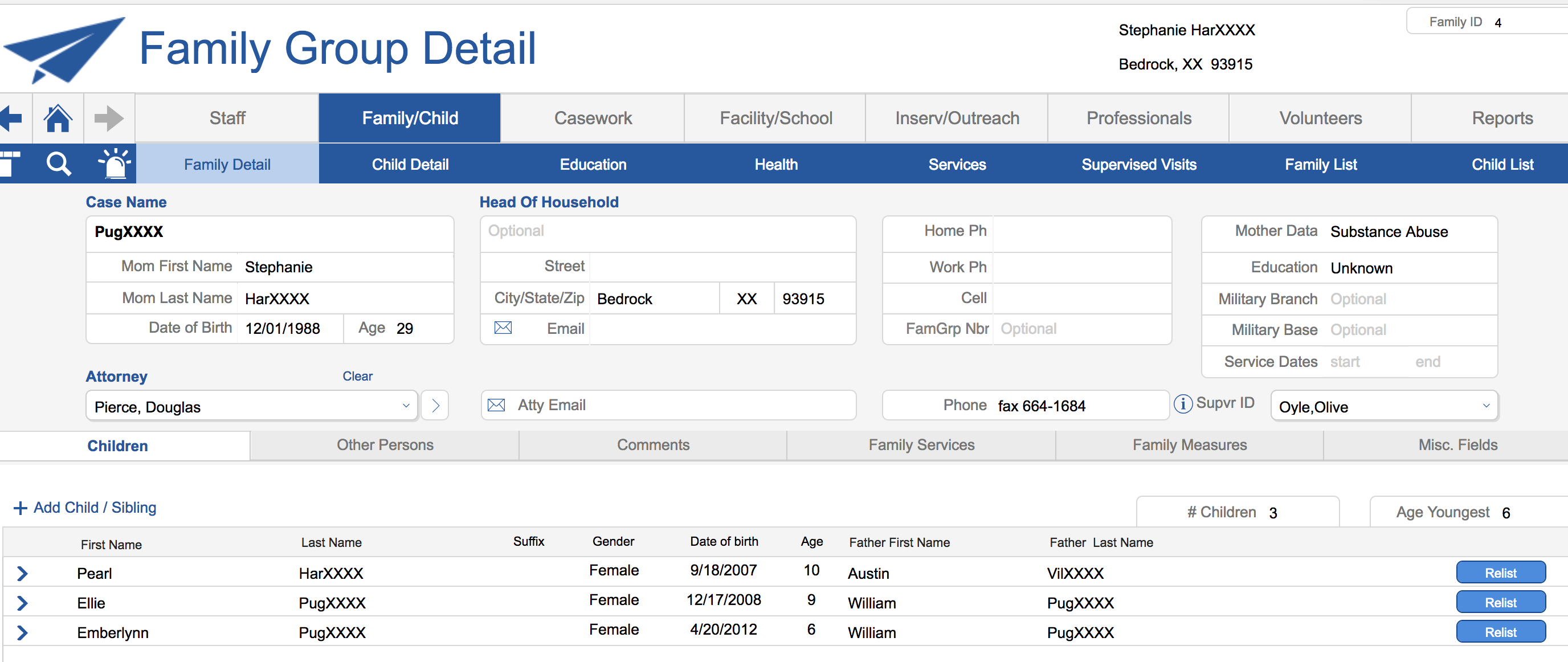Click the forward arrow navigation icon
The width and height of the screenshot is (1568, 662).
[109, 118]
